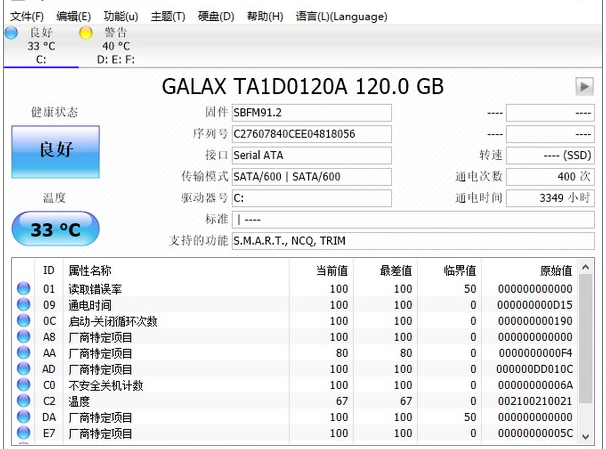Select the 温度 attribute name in row C2
This screenshot has height=449, width=606.
(79, 401)
